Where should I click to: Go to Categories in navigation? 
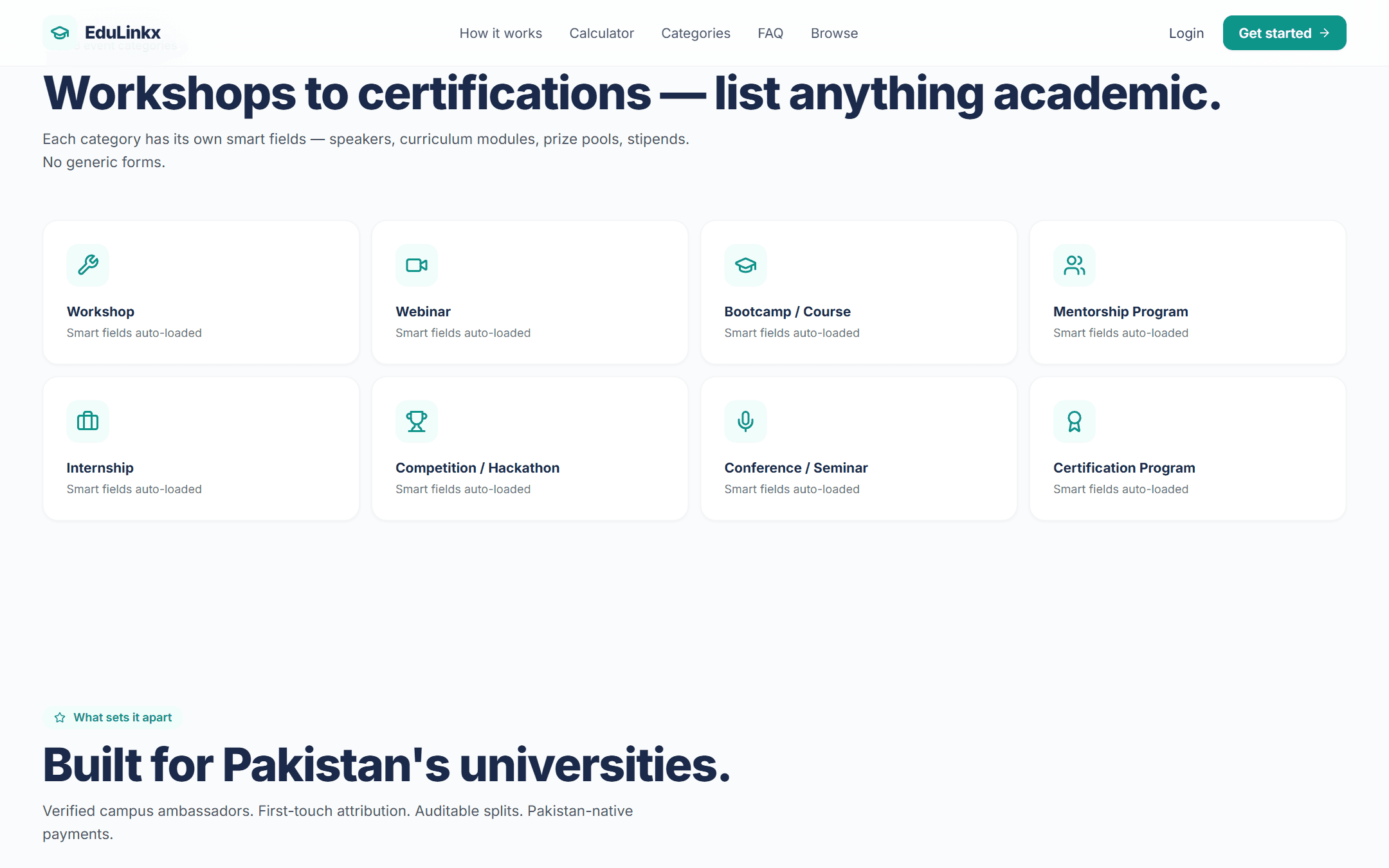[x=696, y=33]
